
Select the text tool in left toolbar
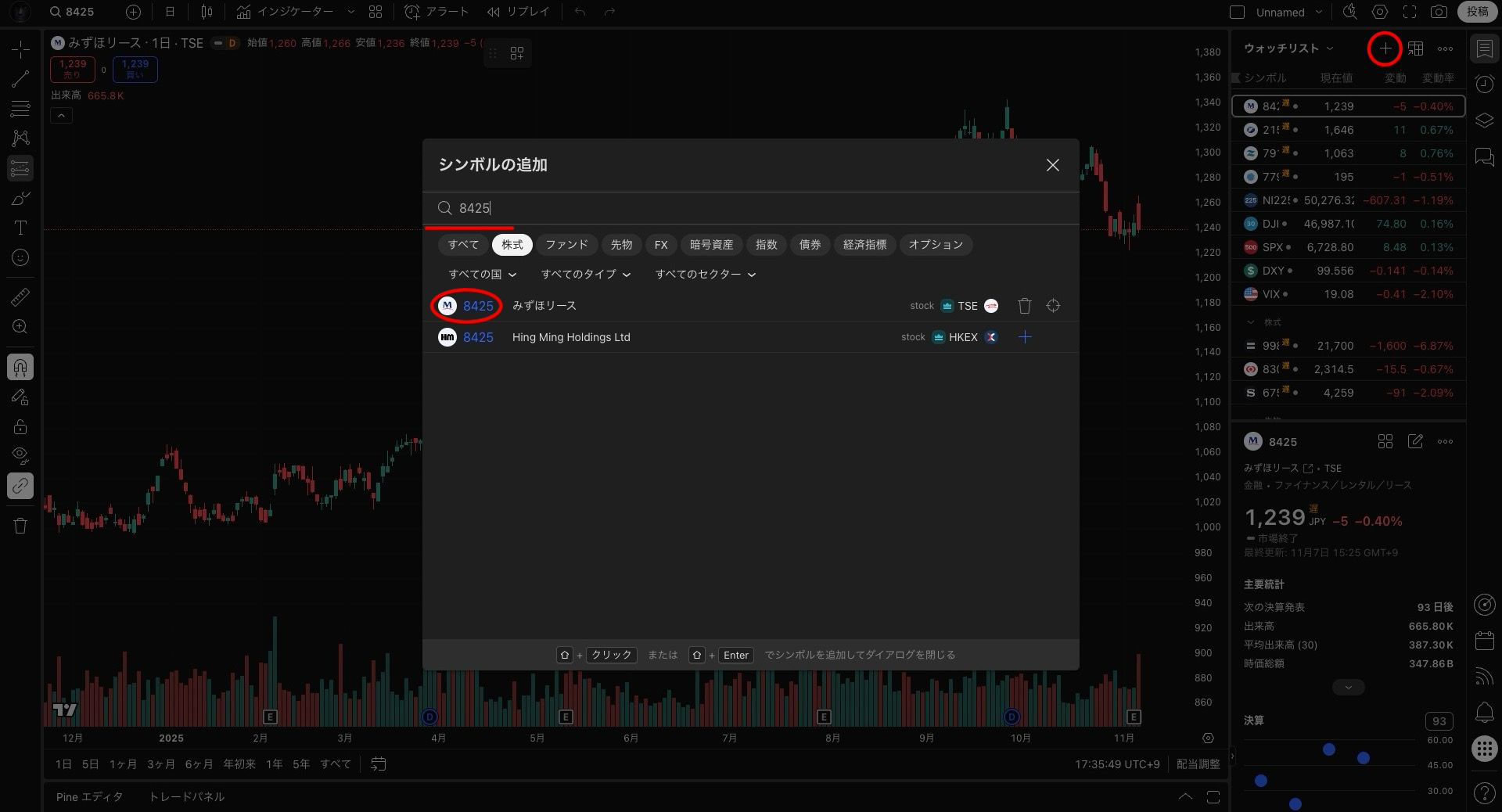click(20, 228)
